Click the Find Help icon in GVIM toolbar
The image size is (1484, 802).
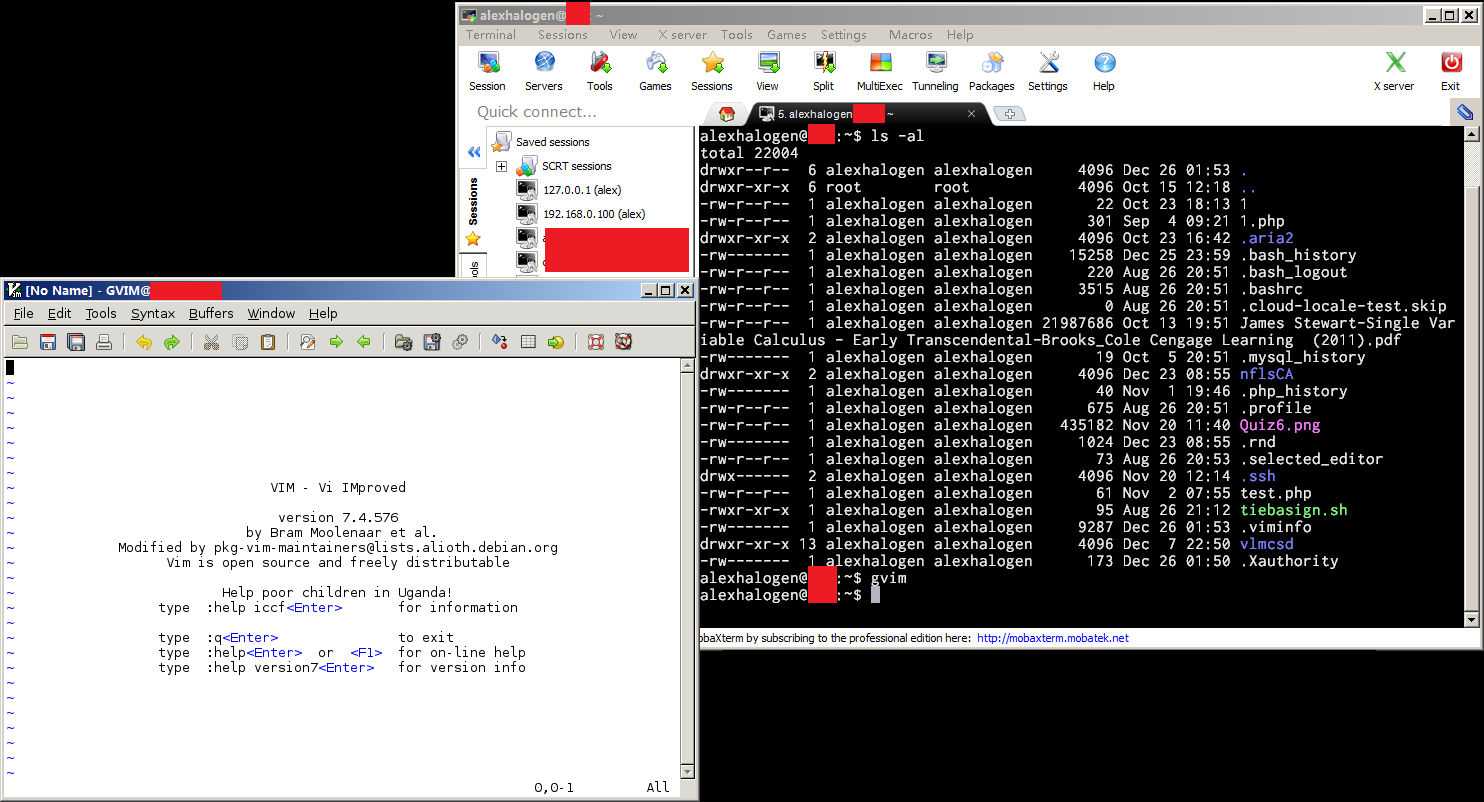click(x=624, y=342)
